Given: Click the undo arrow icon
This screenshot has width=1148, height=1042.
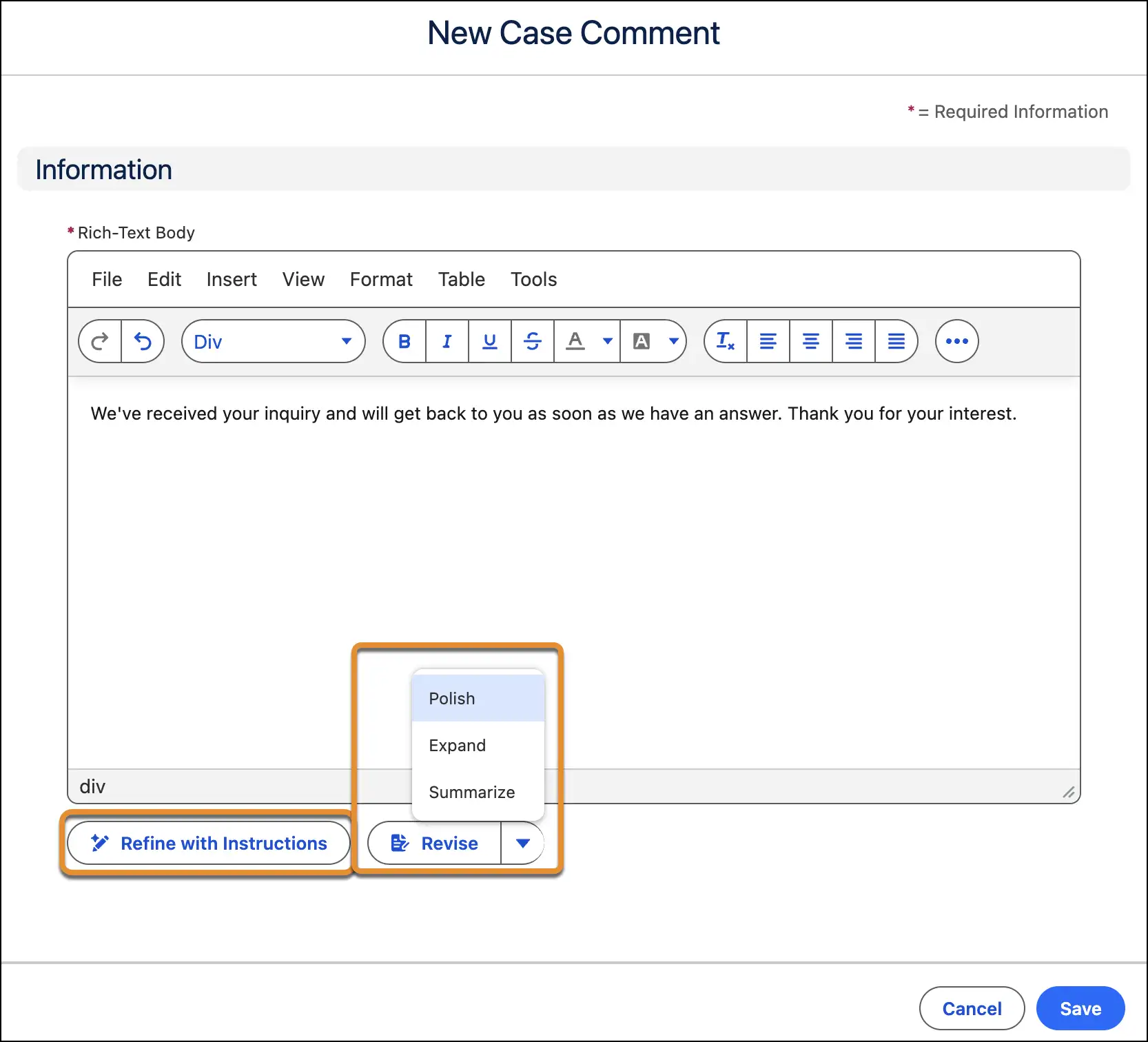Looking at the screenshot, I should click(x=143, y=341).
